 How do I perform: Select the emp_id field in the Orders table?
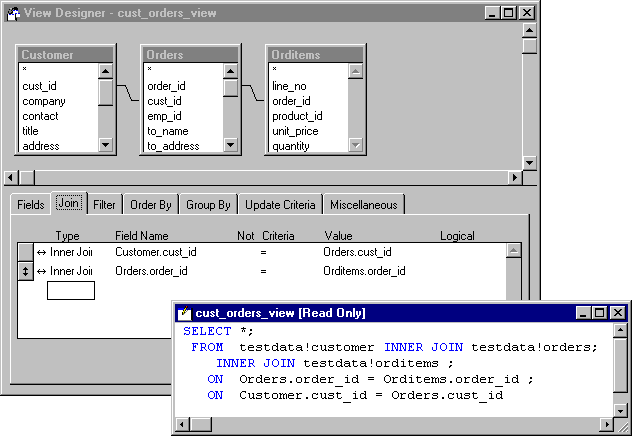point(164,116)
